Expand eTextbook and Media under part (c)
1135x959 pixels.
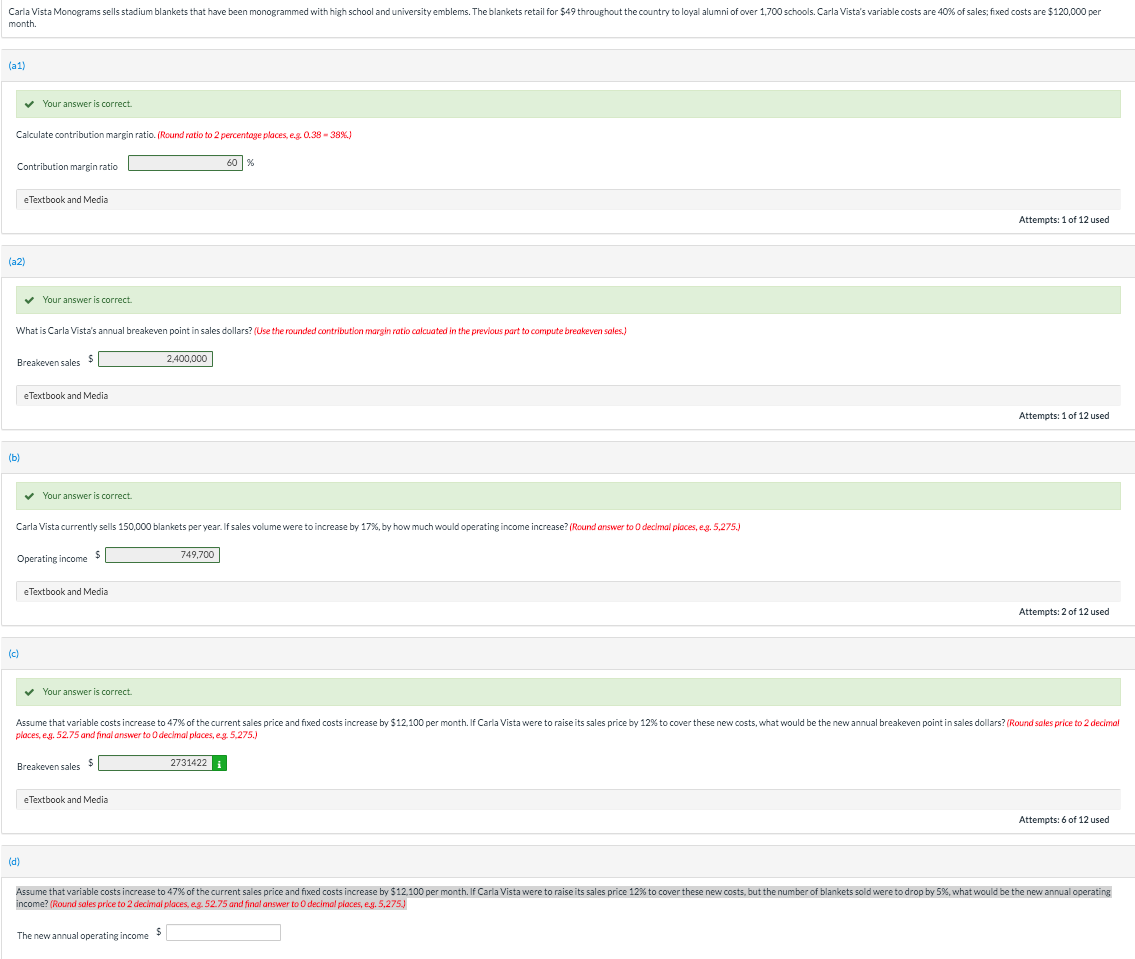tap(568, 800)
